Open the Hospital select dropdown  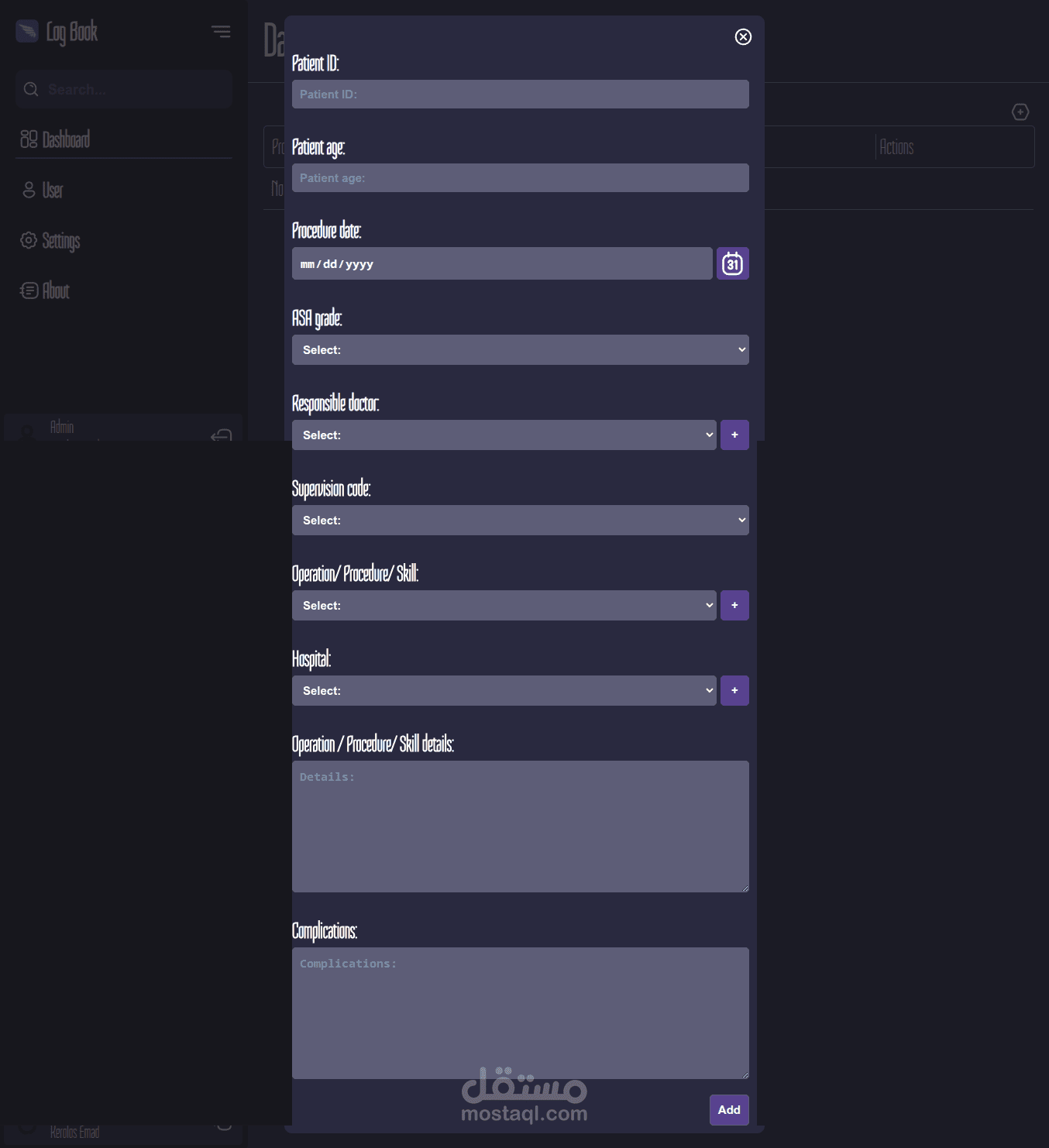point(504,690)
